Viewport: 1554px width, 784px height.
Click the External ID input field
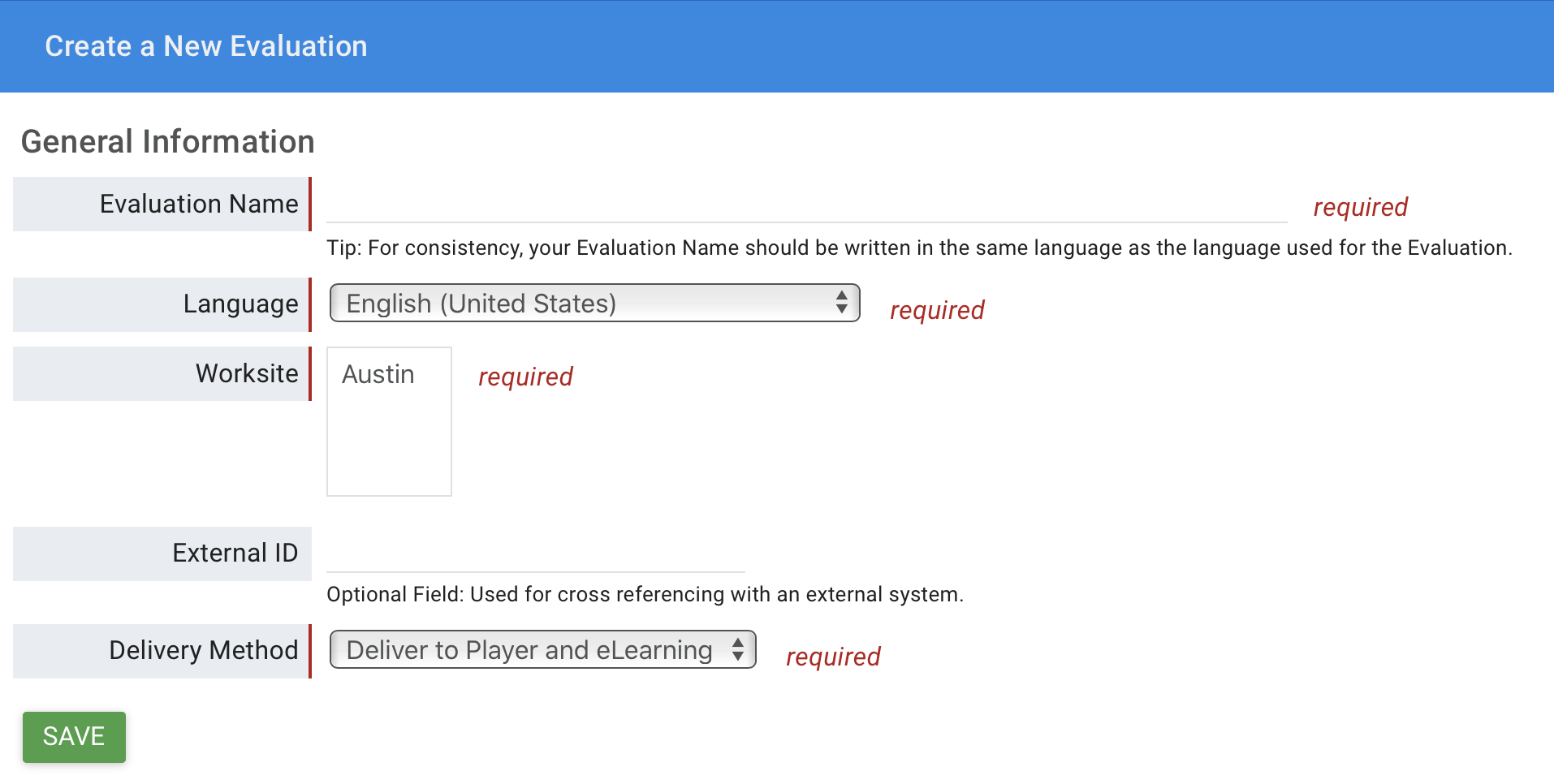click(x=535, y=554)
